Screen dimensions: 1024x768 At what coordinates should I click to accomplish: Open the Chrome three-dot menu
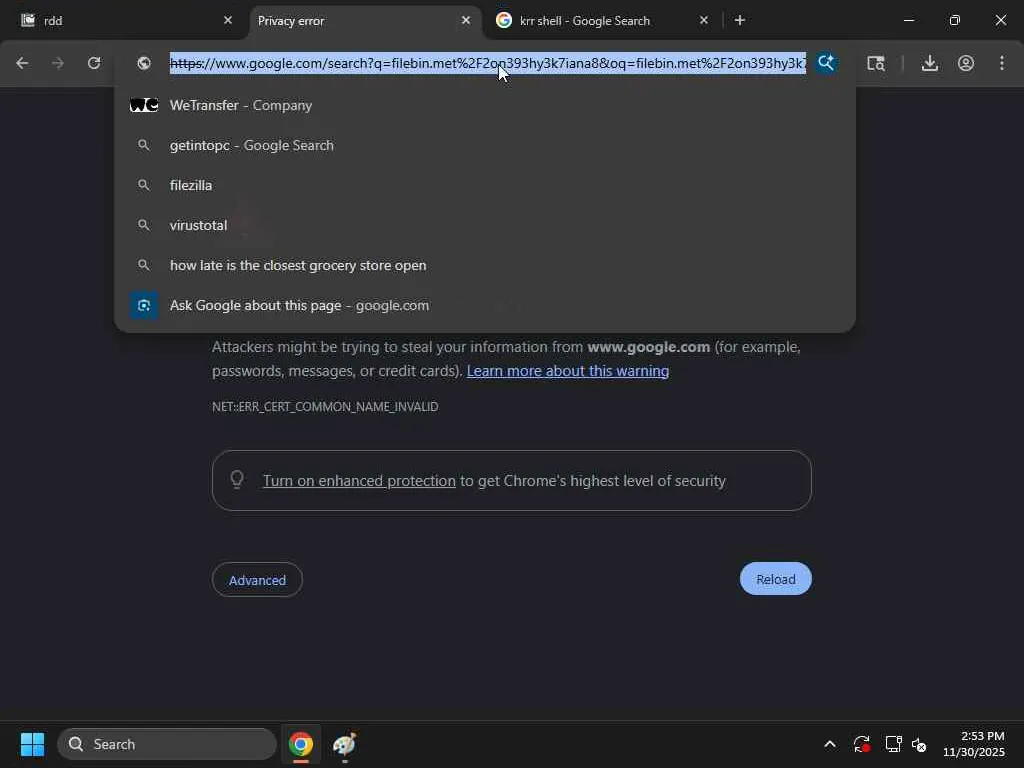(x=1002, y=63)
